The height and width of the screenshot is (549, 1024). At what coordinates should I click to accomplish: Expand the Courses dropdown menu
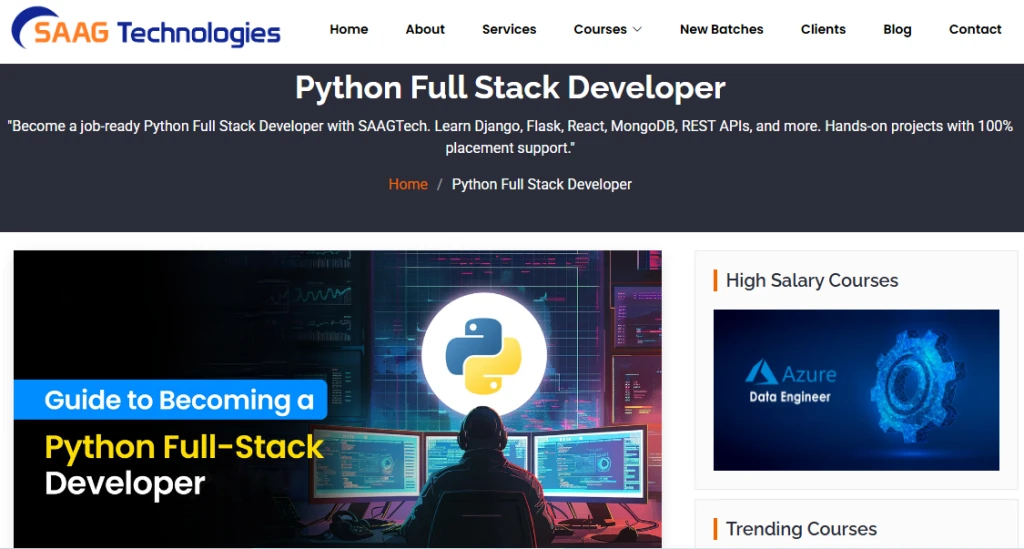click(x=608, y=29)
